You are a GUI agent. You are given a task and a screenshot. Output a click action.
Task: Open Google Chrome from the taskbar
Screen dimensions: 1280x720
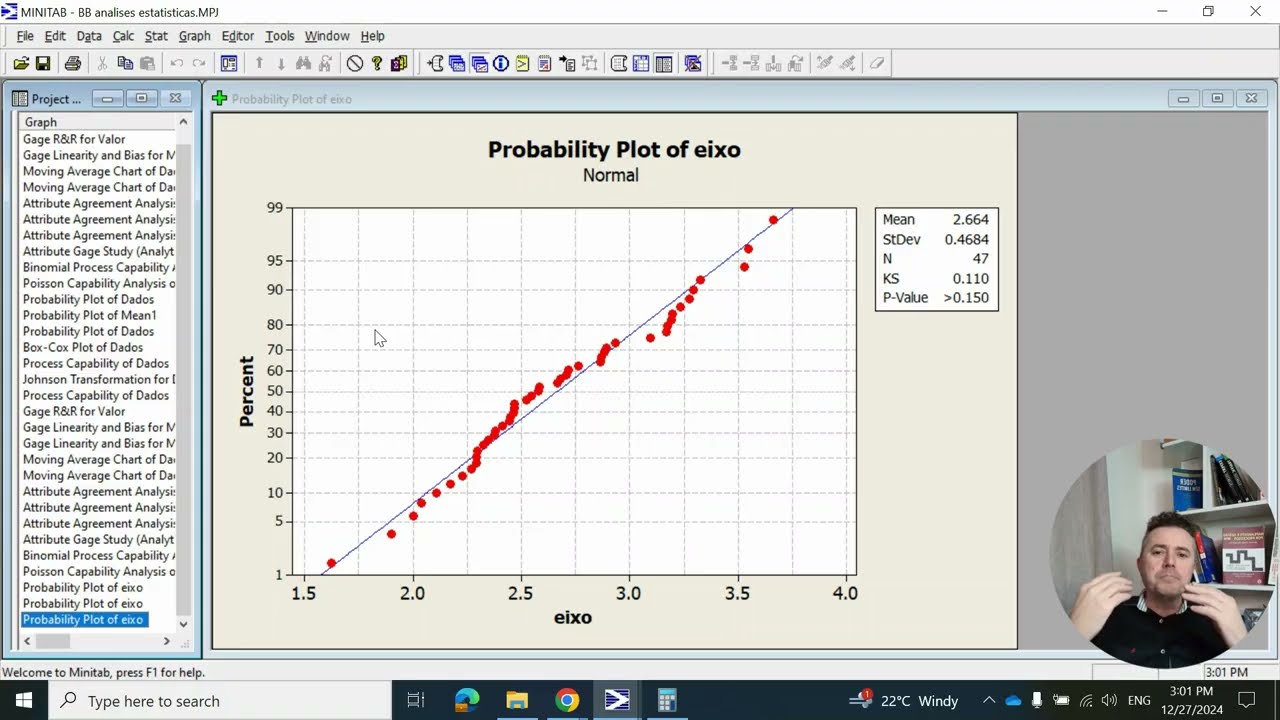567,700
